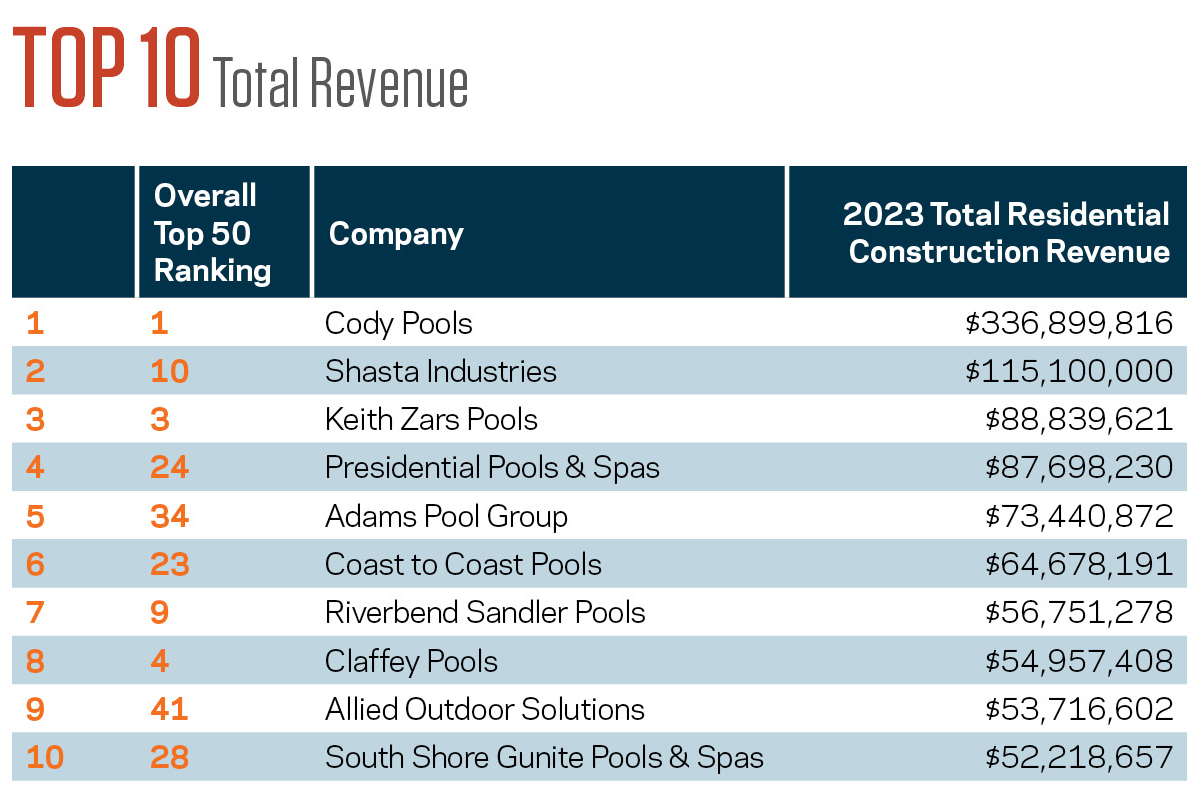The height and width of the screenshot is (792, 1200).
Task: Click the $336,899,816 revenue figure
Action: (x=1068, y=323)
